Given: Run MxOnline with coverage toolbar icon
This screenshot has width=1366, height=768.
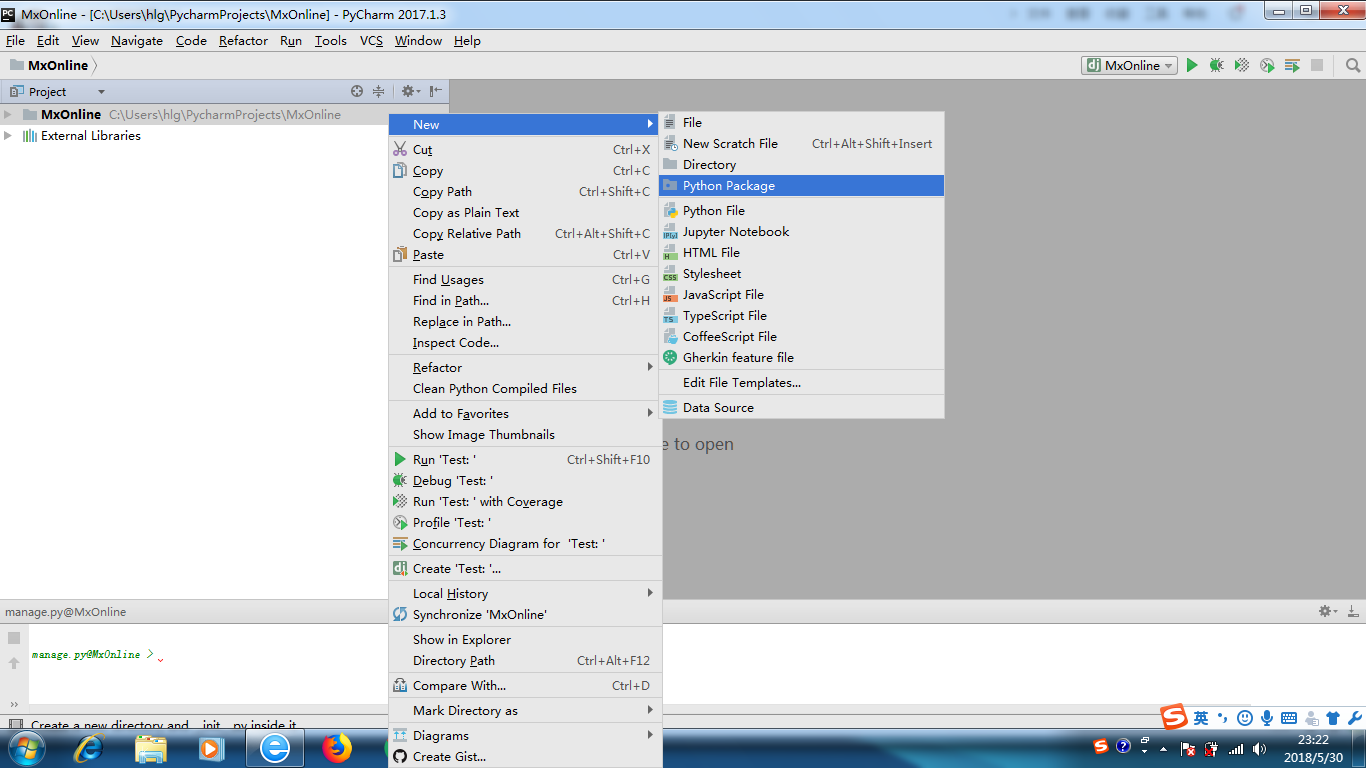Looking at the screenshot, I should pos(1241,65).
